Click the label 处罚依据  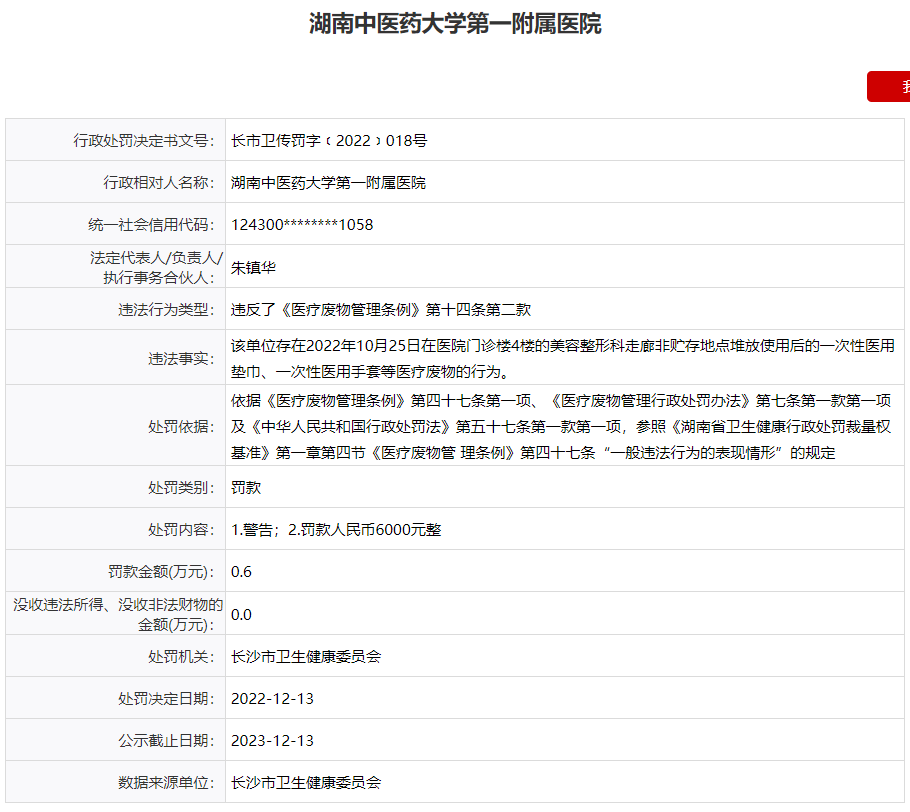181,427
